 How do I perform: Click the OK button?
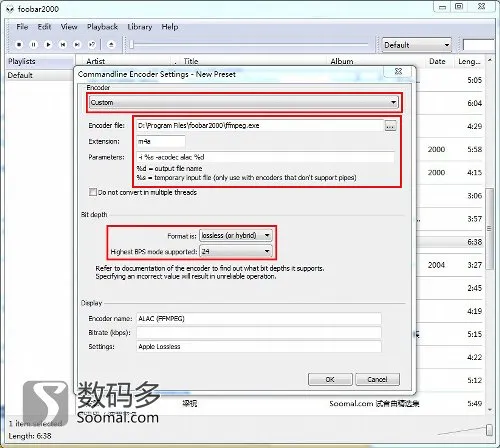coord(330,379)
